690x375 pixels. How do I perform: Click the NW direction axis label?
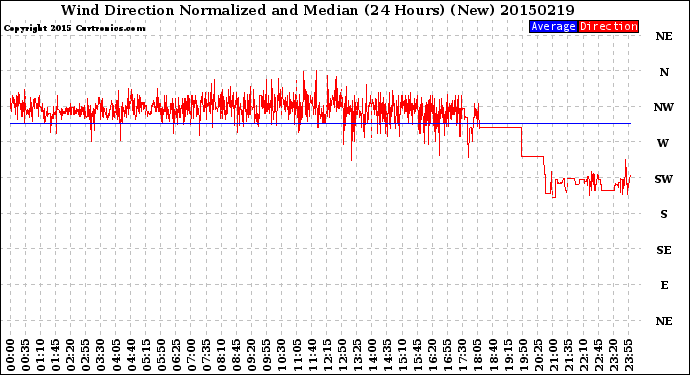click(664, 107)
